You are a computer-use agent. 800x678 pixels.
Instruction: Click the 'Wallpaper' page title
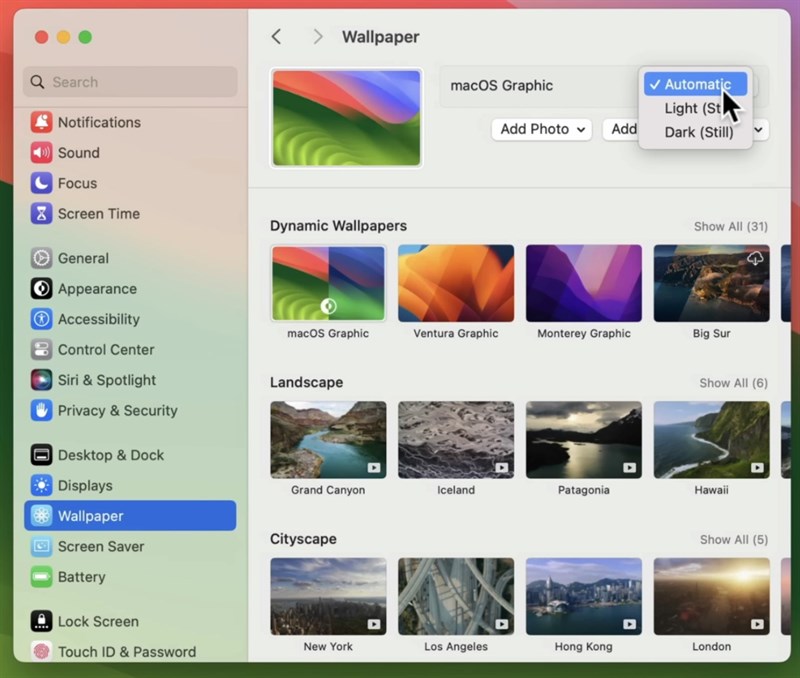(381, 37)
